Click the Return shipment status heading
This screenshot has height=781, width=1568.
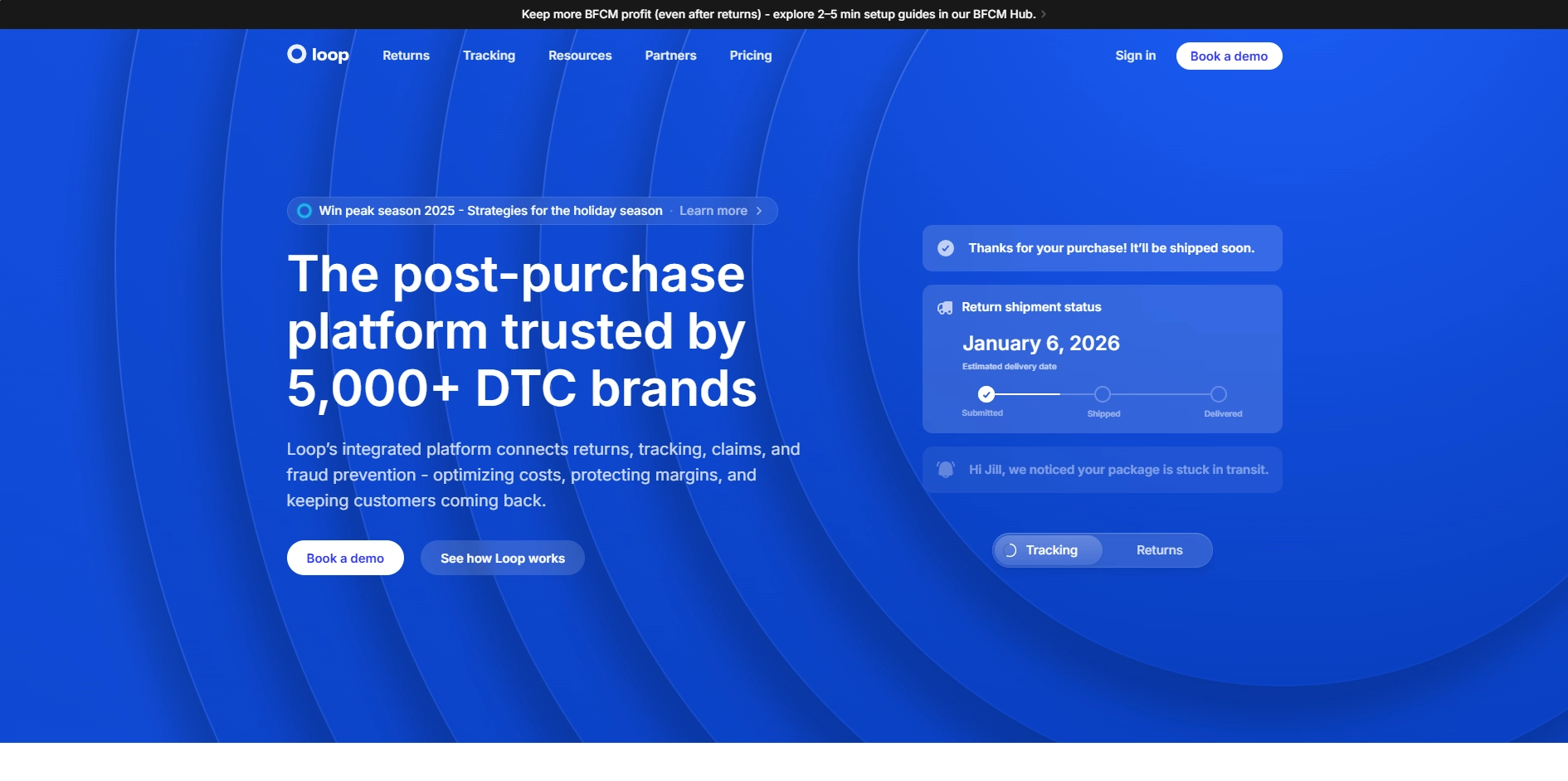point(1031,307)
